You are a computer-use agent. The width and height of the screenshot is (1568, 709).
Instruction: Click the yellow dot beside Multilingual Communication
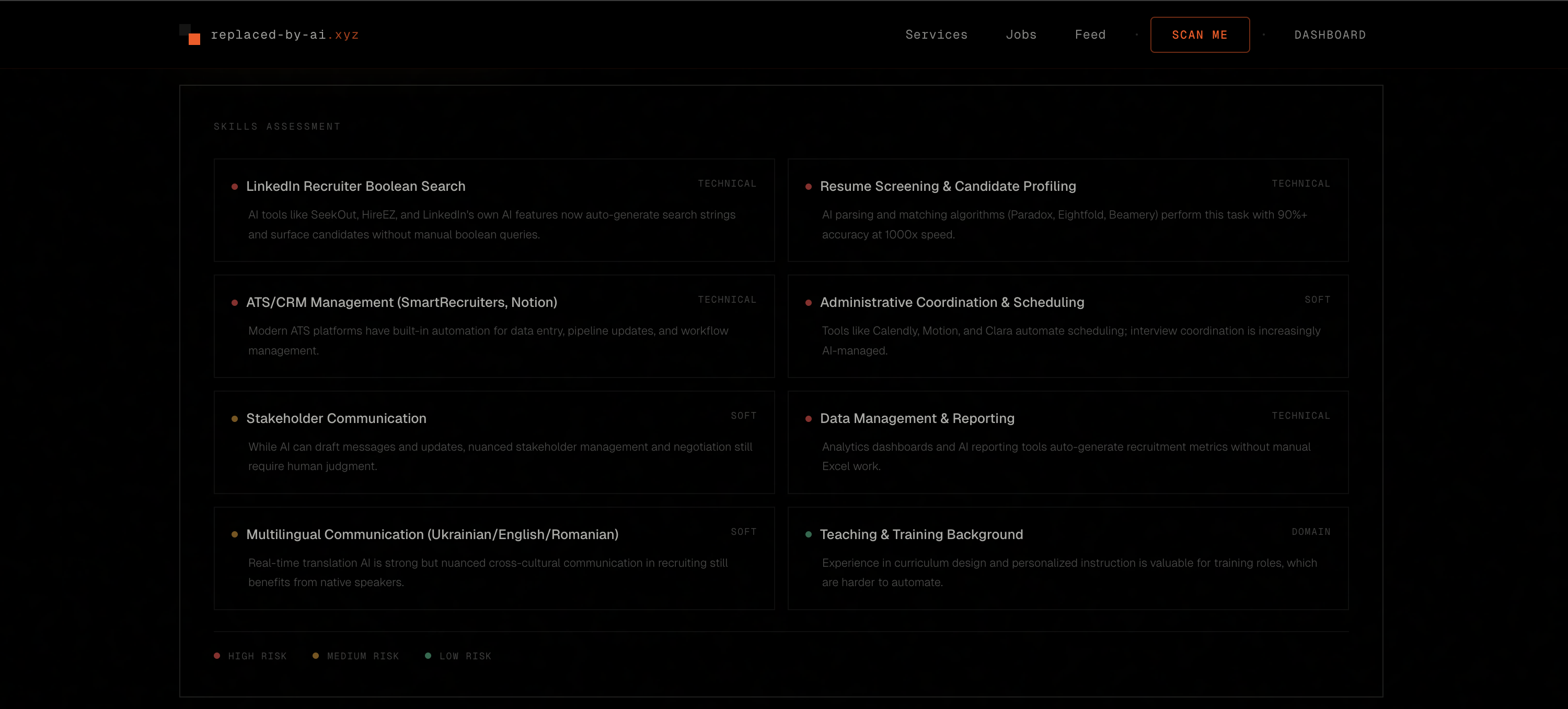coord(235,535)
